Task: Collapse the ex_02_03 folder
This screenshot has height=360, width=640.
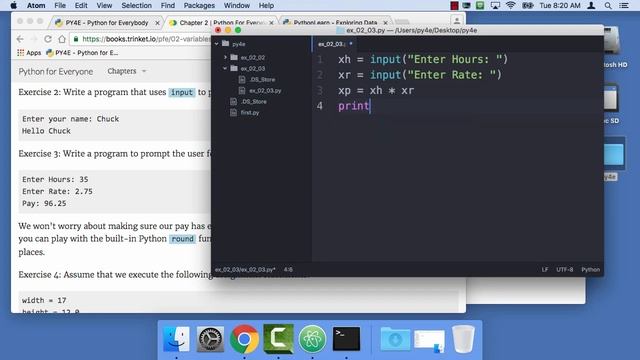Action: pyautogui.click(x=225, y=68)
